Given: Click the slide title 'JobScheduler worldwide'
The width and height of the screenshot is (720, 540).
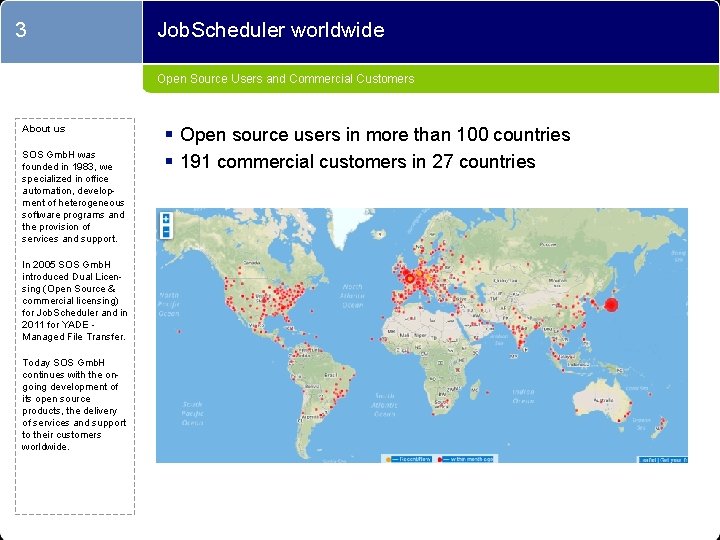Looking at the screenshot, I should (271, 30).
